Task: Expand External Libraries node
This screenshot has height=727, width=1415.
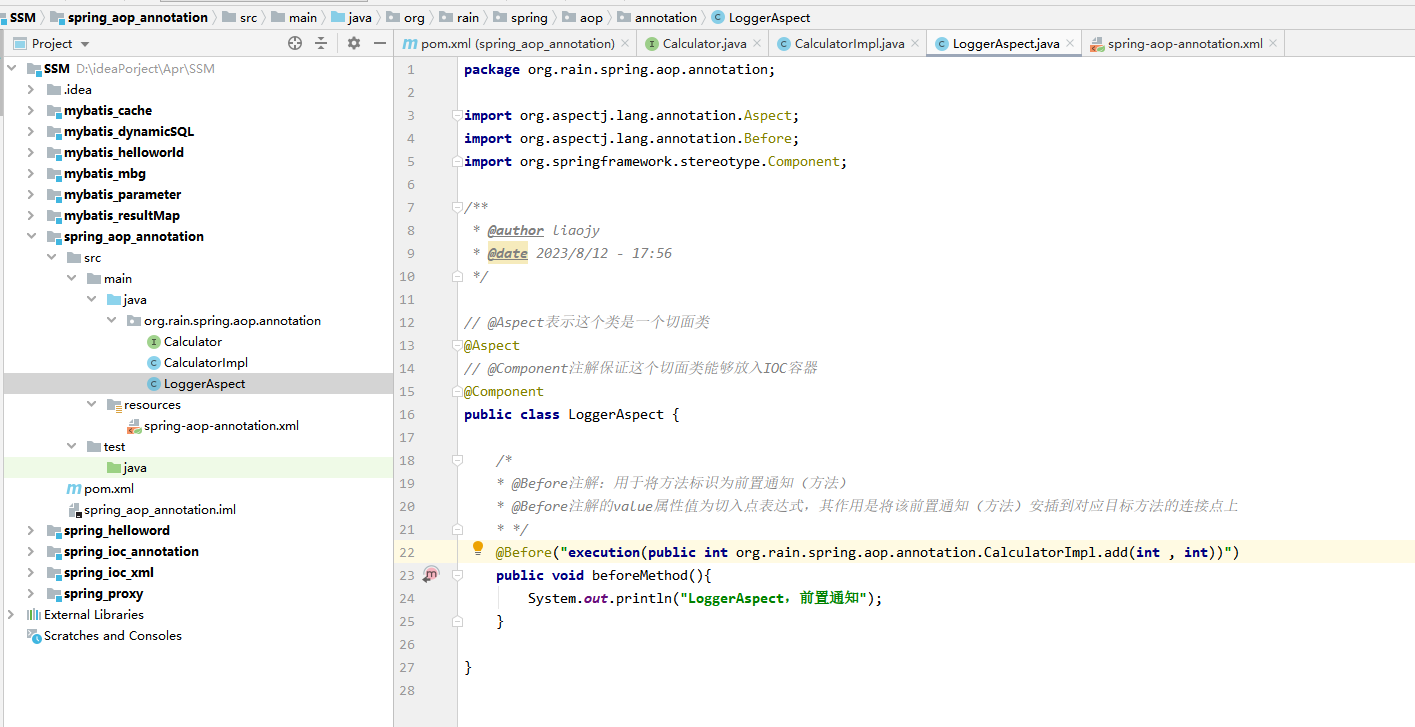Action: tap(12, 615)
